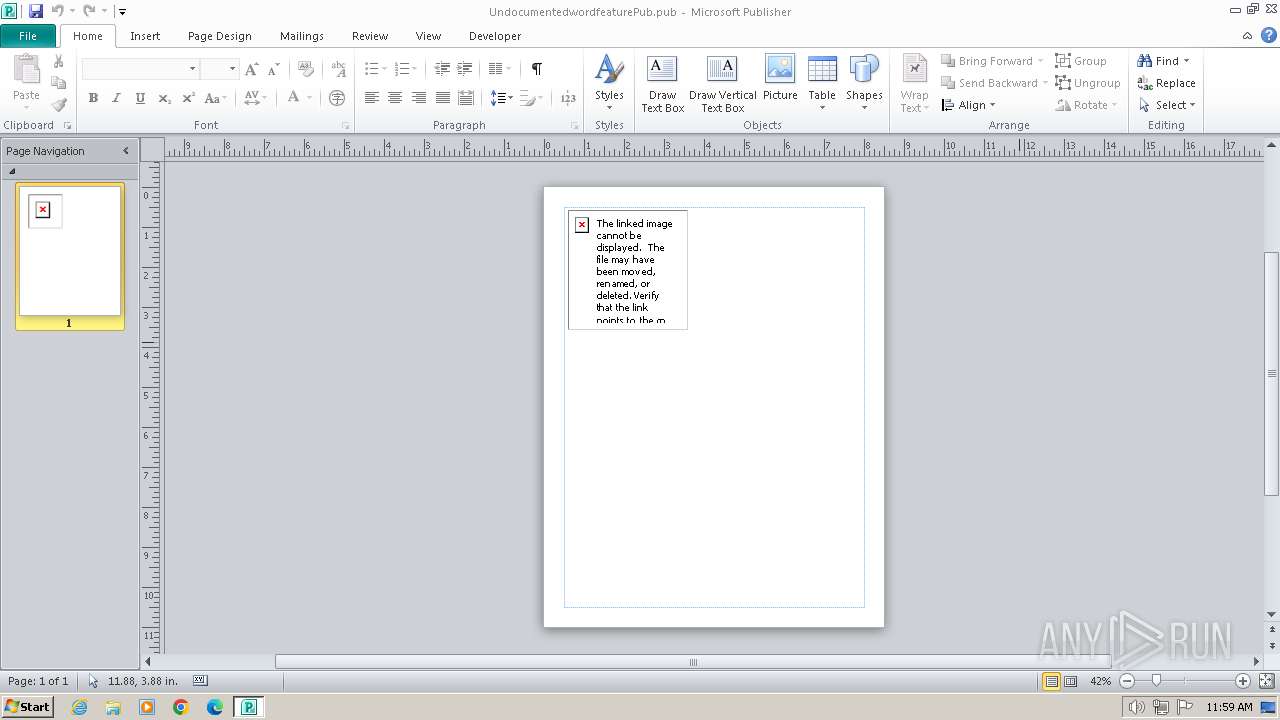Screen dimensions: 1280x720
Task: Click the Format Painter brush icon
Action: (59, 105)
